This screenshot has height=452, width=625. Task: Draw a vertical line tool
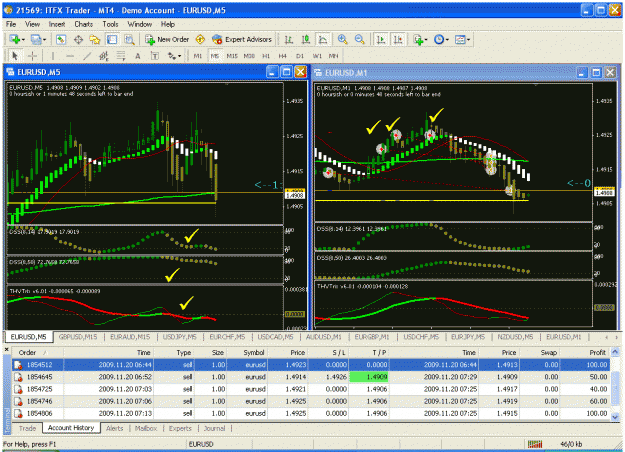click(x=53, y=56)
